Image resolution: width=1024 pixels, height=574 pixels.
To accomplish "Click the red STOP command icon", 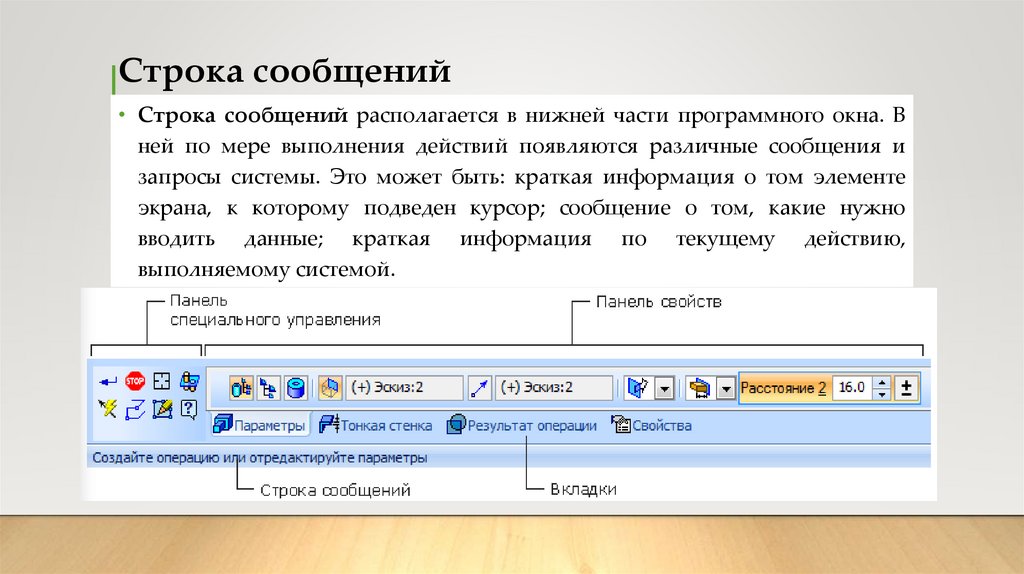I will (135, 381).
